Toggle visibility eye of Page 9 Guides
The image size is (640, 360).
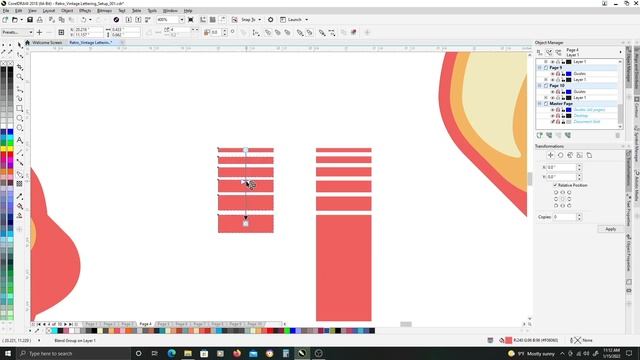[x=552, y=74]
